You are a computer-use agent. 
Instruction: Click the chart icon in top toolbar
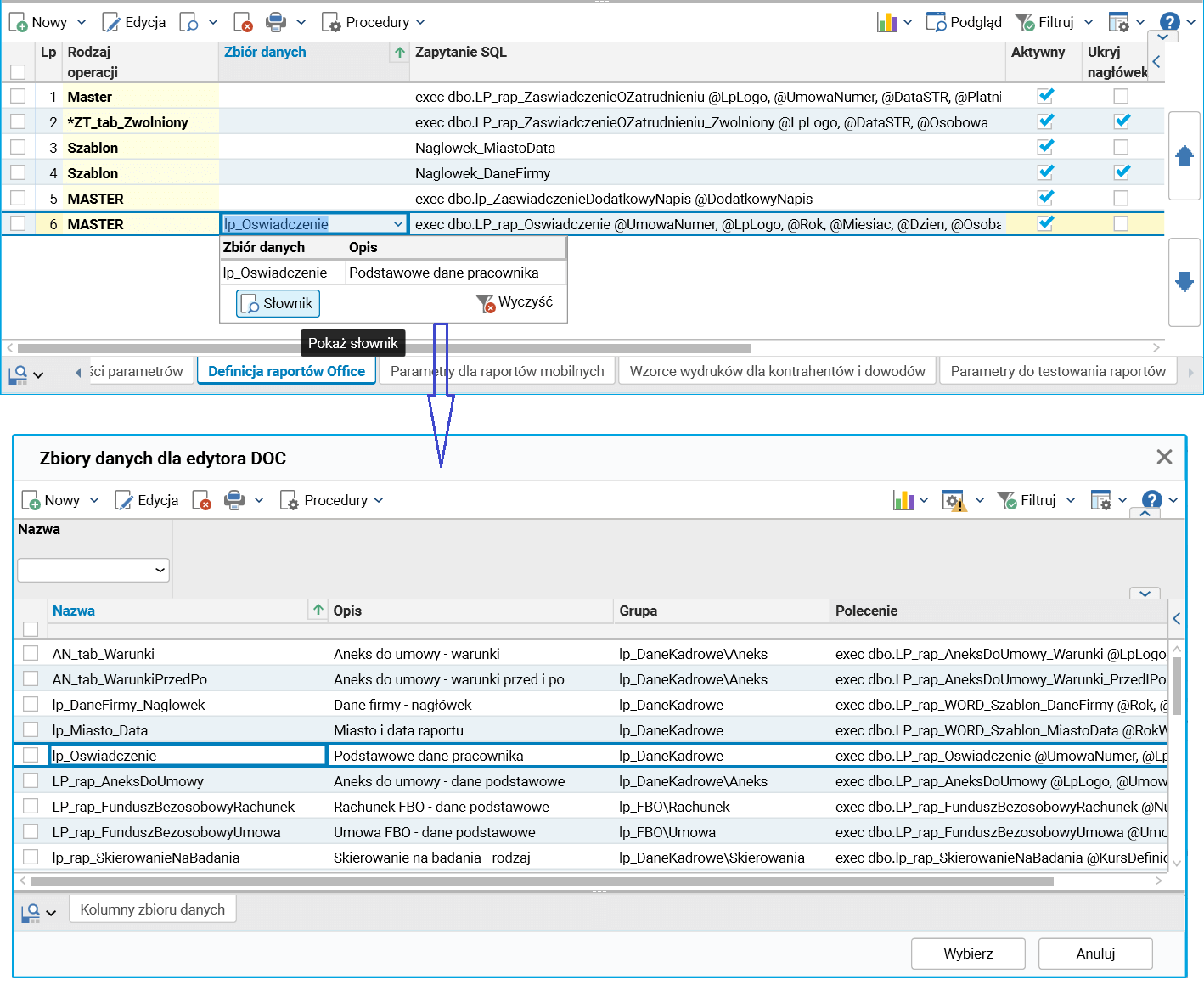pyautogui.click(x=887, y=22)
